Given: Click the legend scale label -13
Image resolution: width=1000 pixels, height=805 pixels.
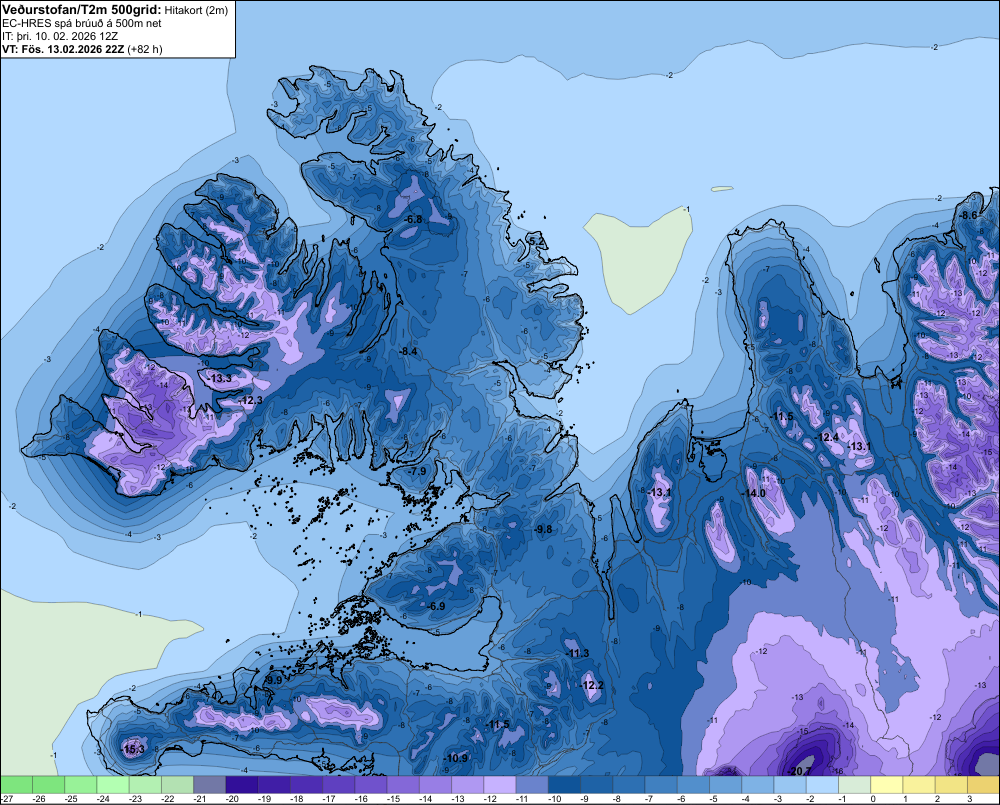Looking at the screenshot, I should click(457, 799).
